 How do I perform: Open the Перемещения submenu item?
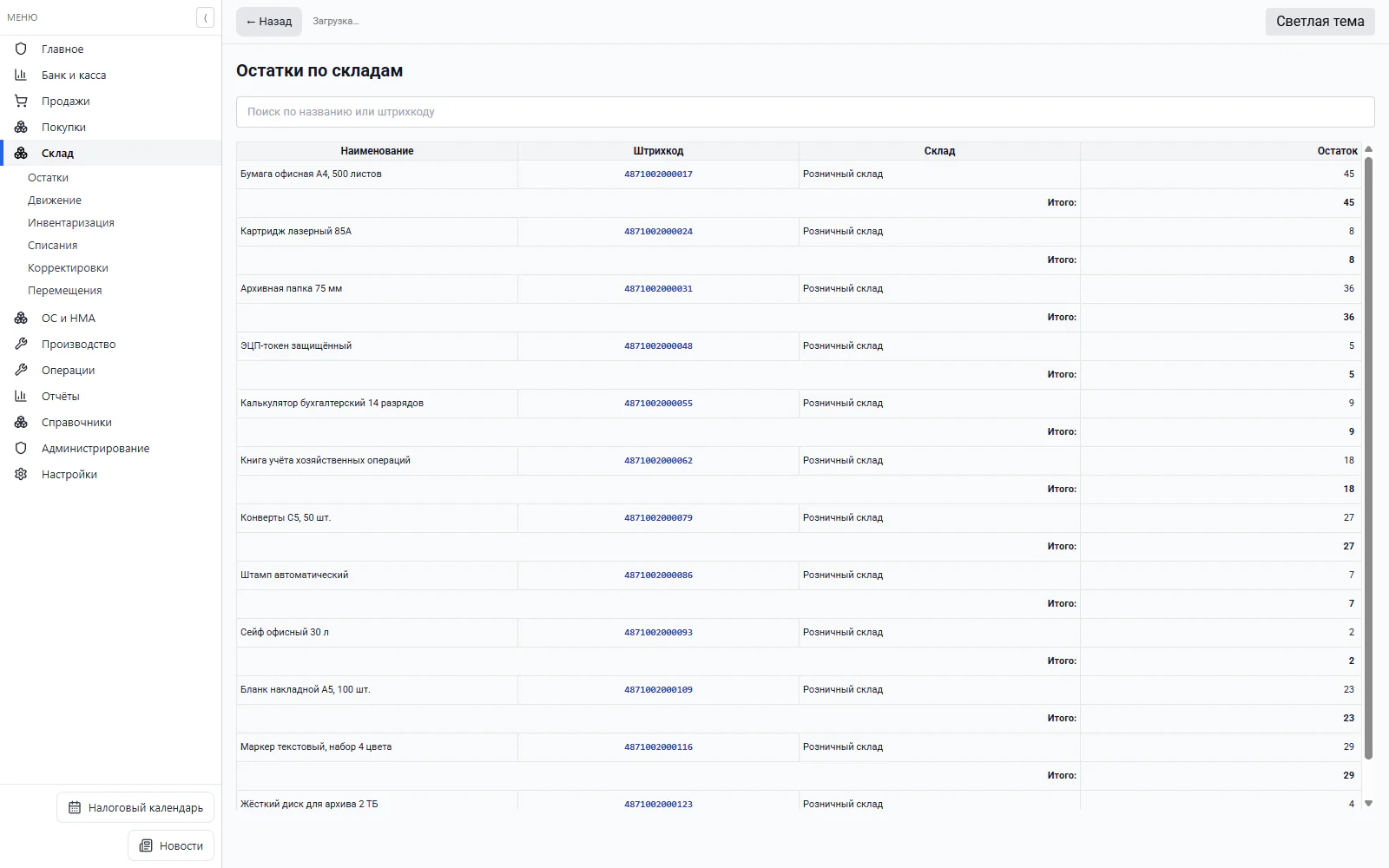65,290
